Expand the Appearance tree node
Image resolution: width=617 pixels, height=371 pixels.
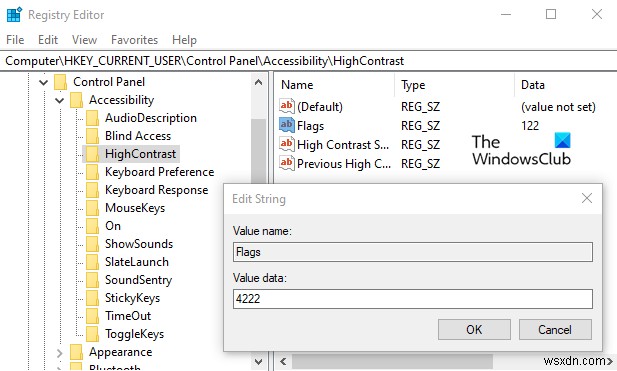59,353
